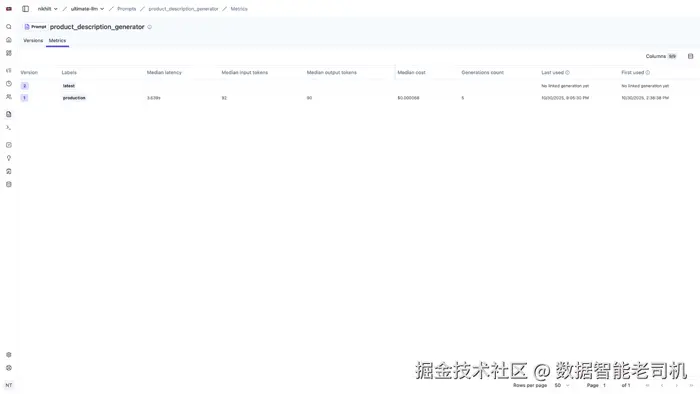Open version 2 badge in table
The width and height of the screenshot is (700, 394).
25,86
